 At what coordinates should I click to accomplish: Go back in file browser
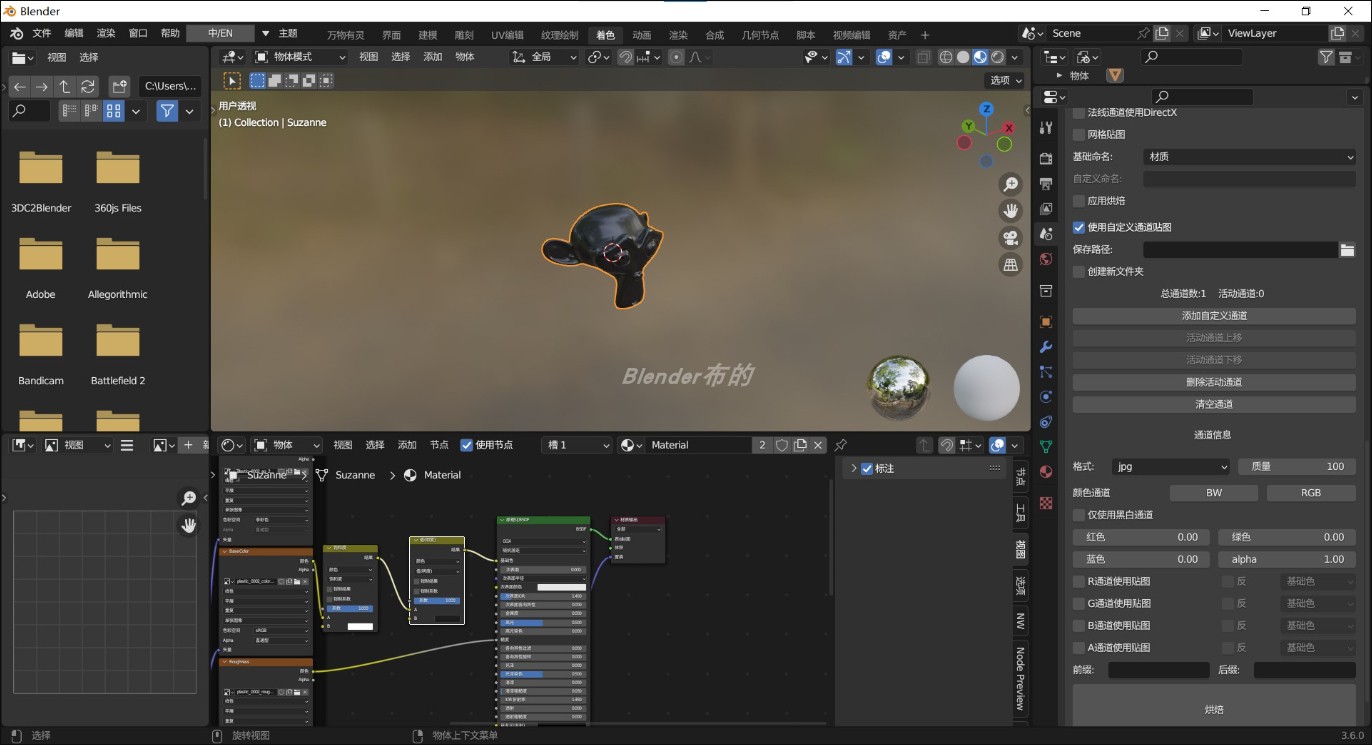click(x=20, y=87)
